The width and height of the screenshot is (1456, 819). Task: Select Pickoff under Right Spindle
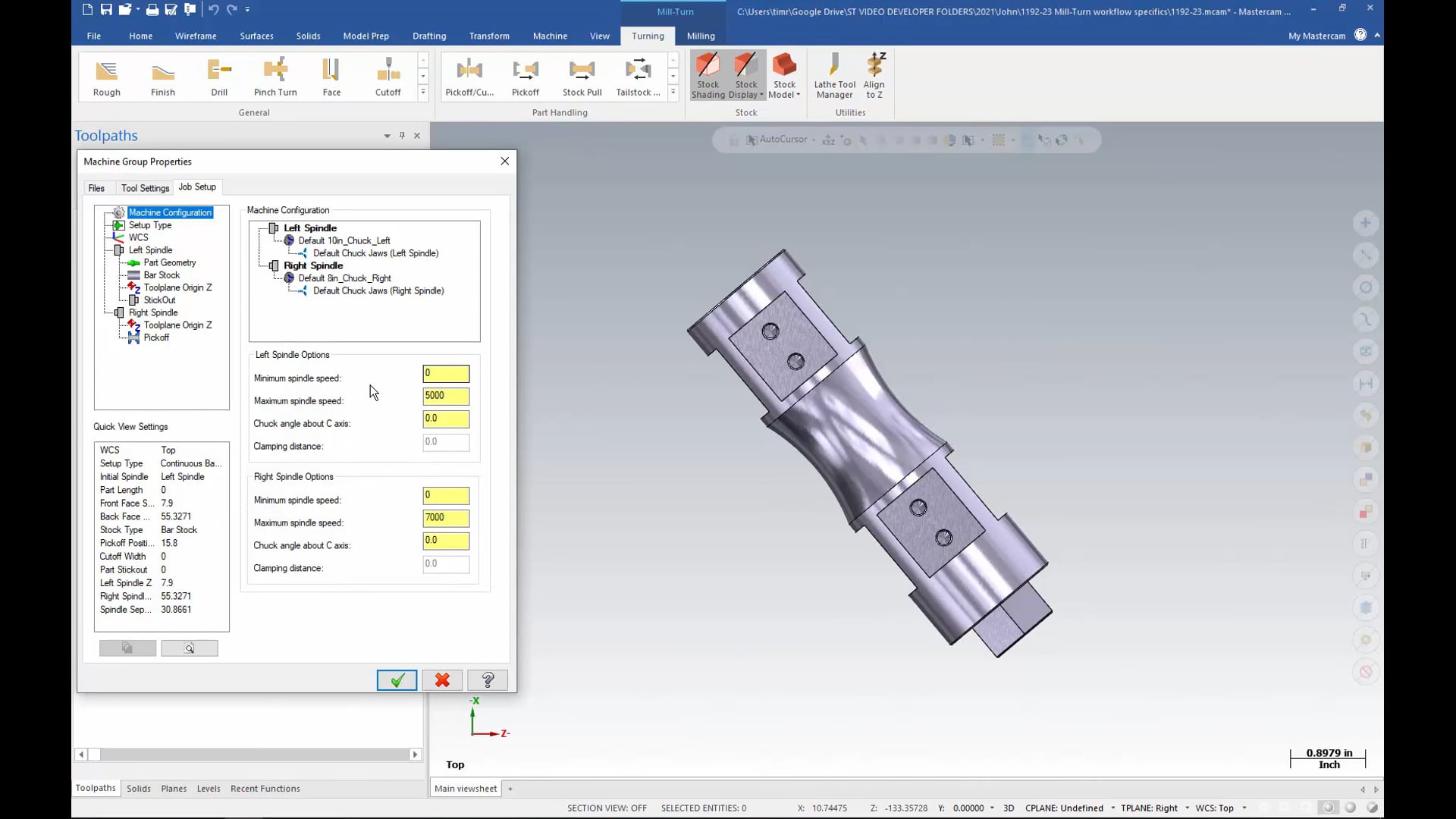point(156,337)
